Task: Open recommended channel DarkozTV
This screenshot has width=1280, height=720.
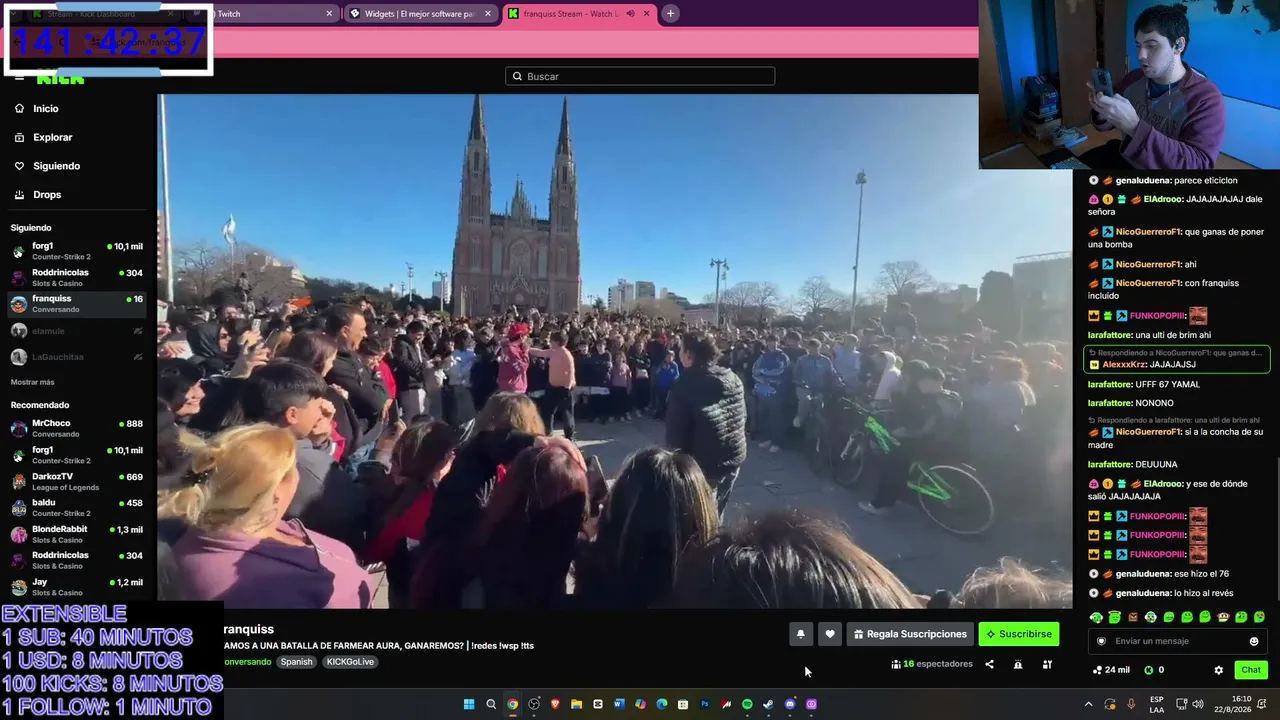Action: pyautogui.click(x=78, y=481)
